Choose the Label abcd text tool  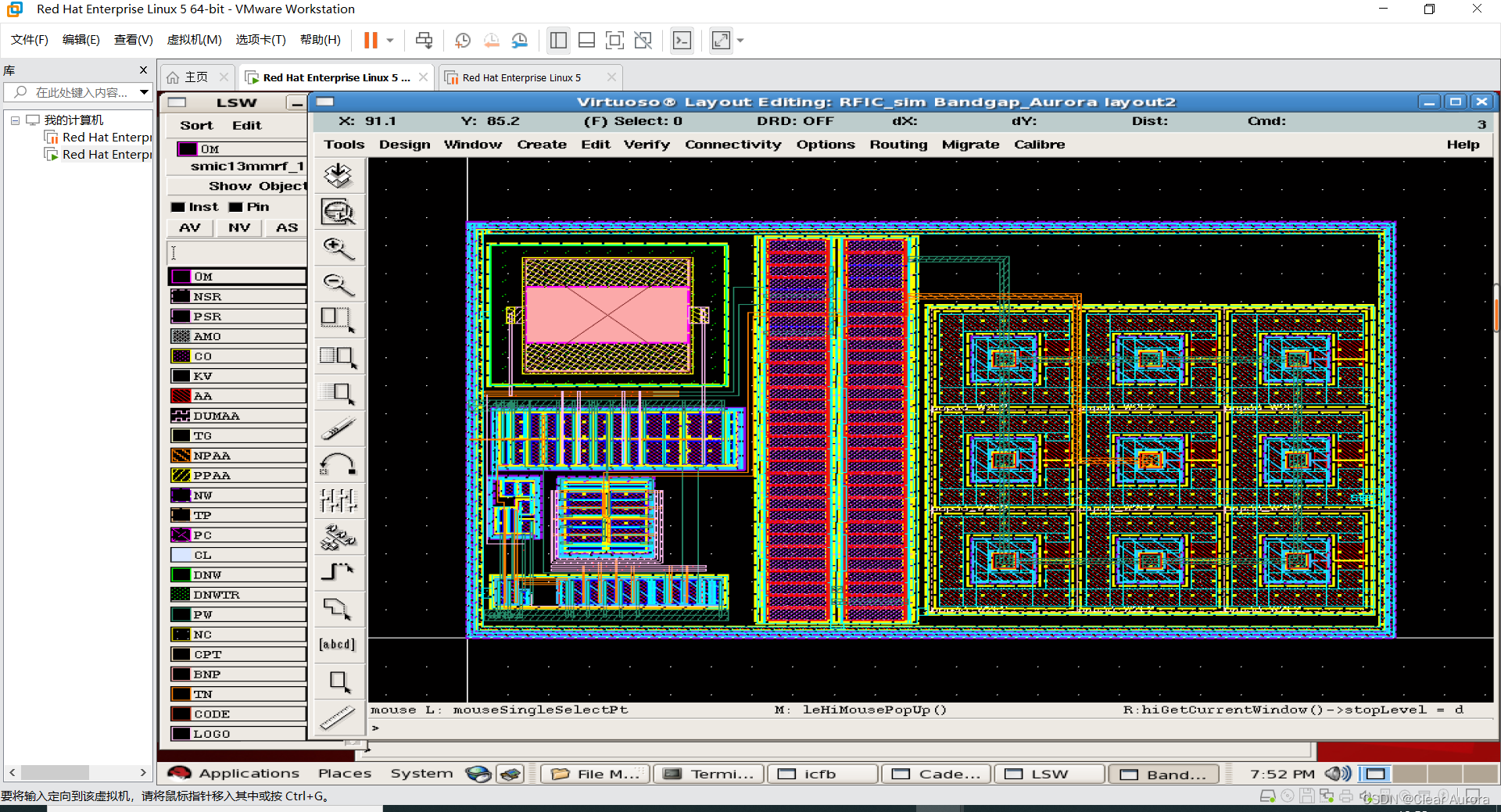point(339,644)
